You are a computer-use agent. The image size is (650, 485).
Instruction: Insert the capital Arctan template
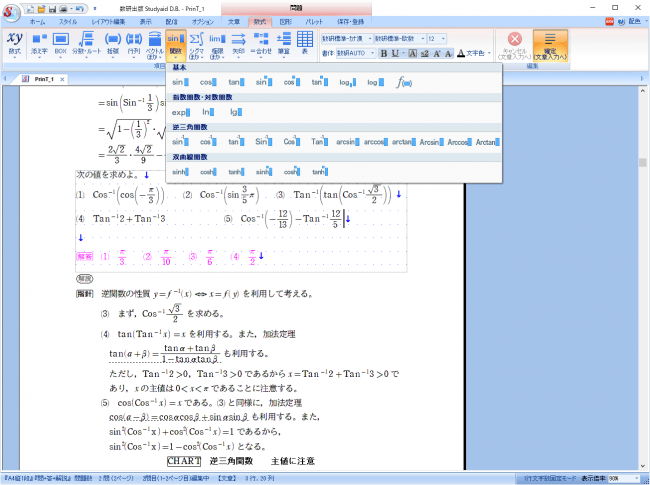488,142
